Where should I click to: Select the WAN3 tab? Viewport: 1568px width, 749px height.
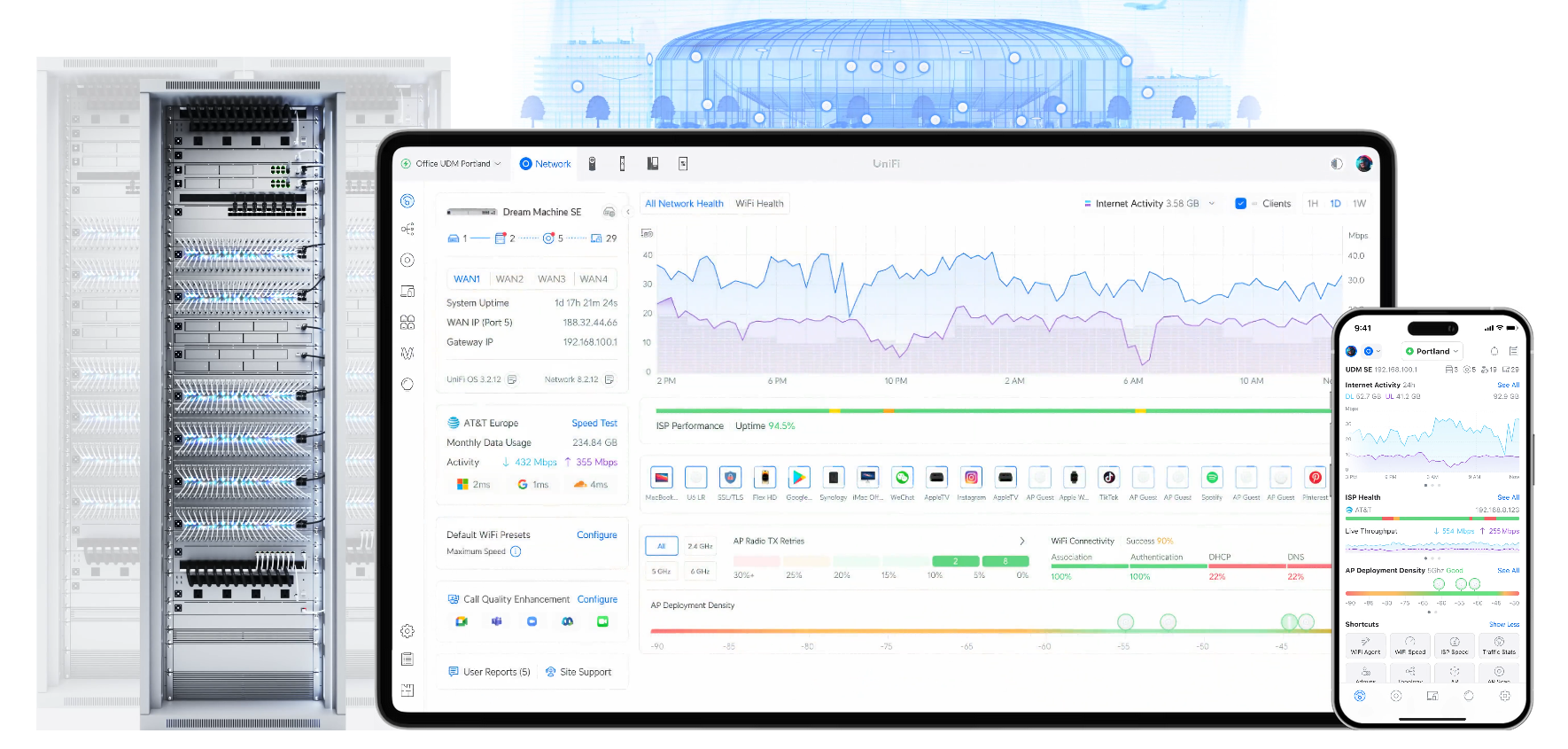[x=551, y=279]
